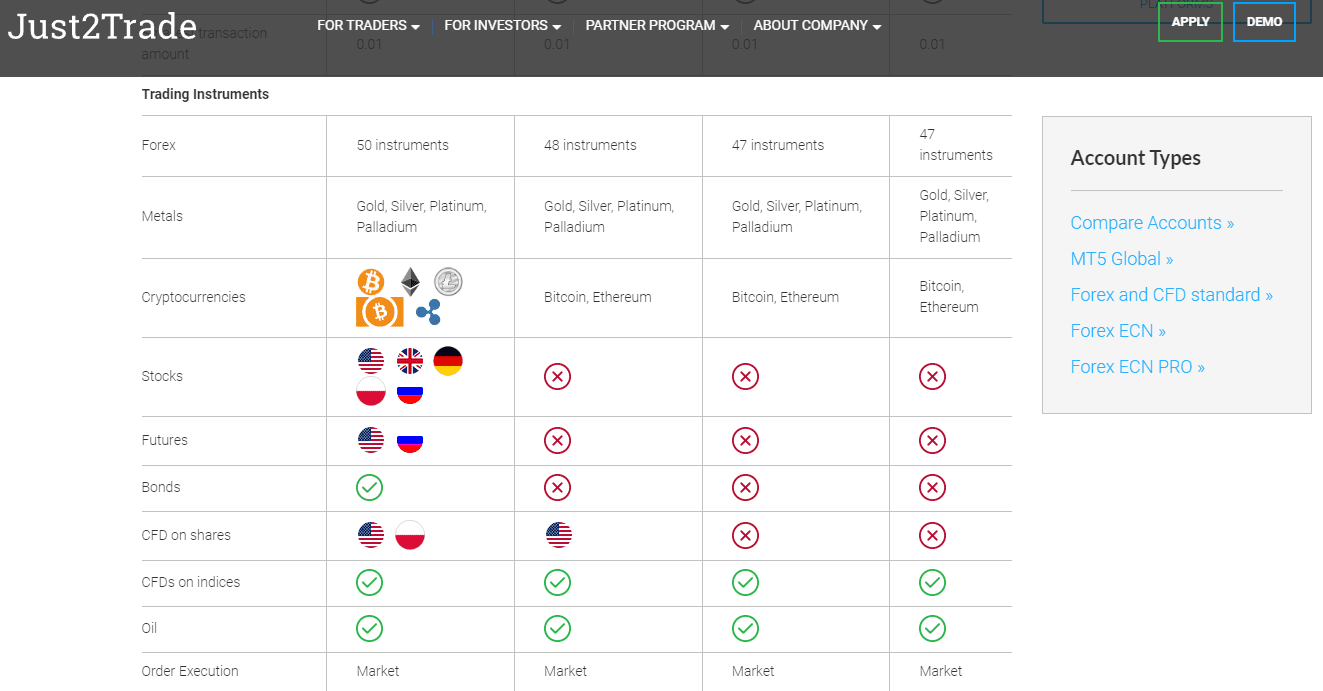Expand the PARTNER PROGRAM menu
Image resolution: width=1323 pixels, height=691 pixels.
[657, 25]
